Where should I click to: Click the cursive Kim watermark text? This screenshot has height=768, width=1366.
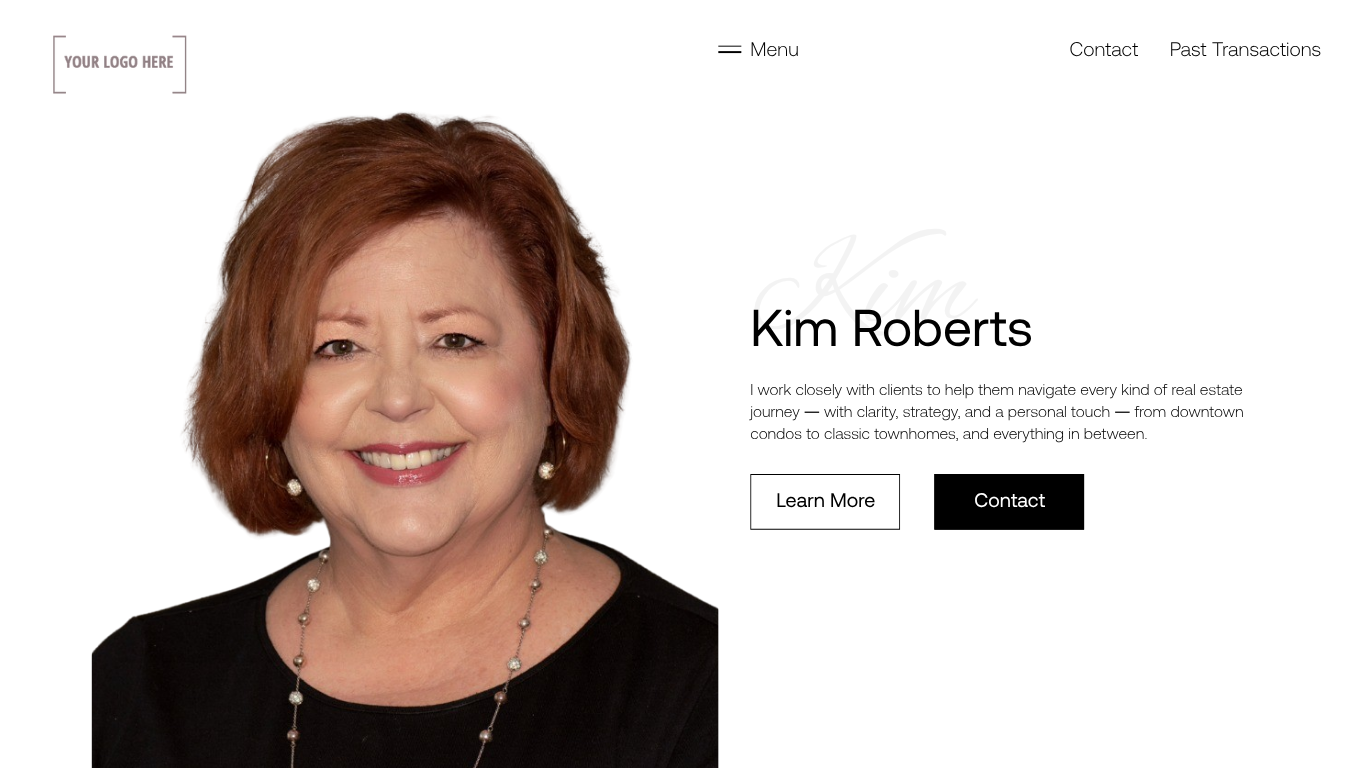pos(867,275)
